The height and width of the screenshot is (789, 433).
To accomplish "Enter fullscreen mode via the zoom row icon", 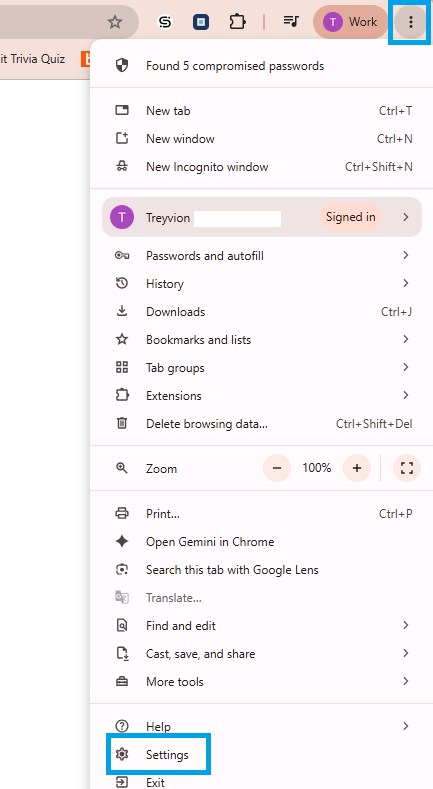I will pyautogui.click(x=407, y=468).
